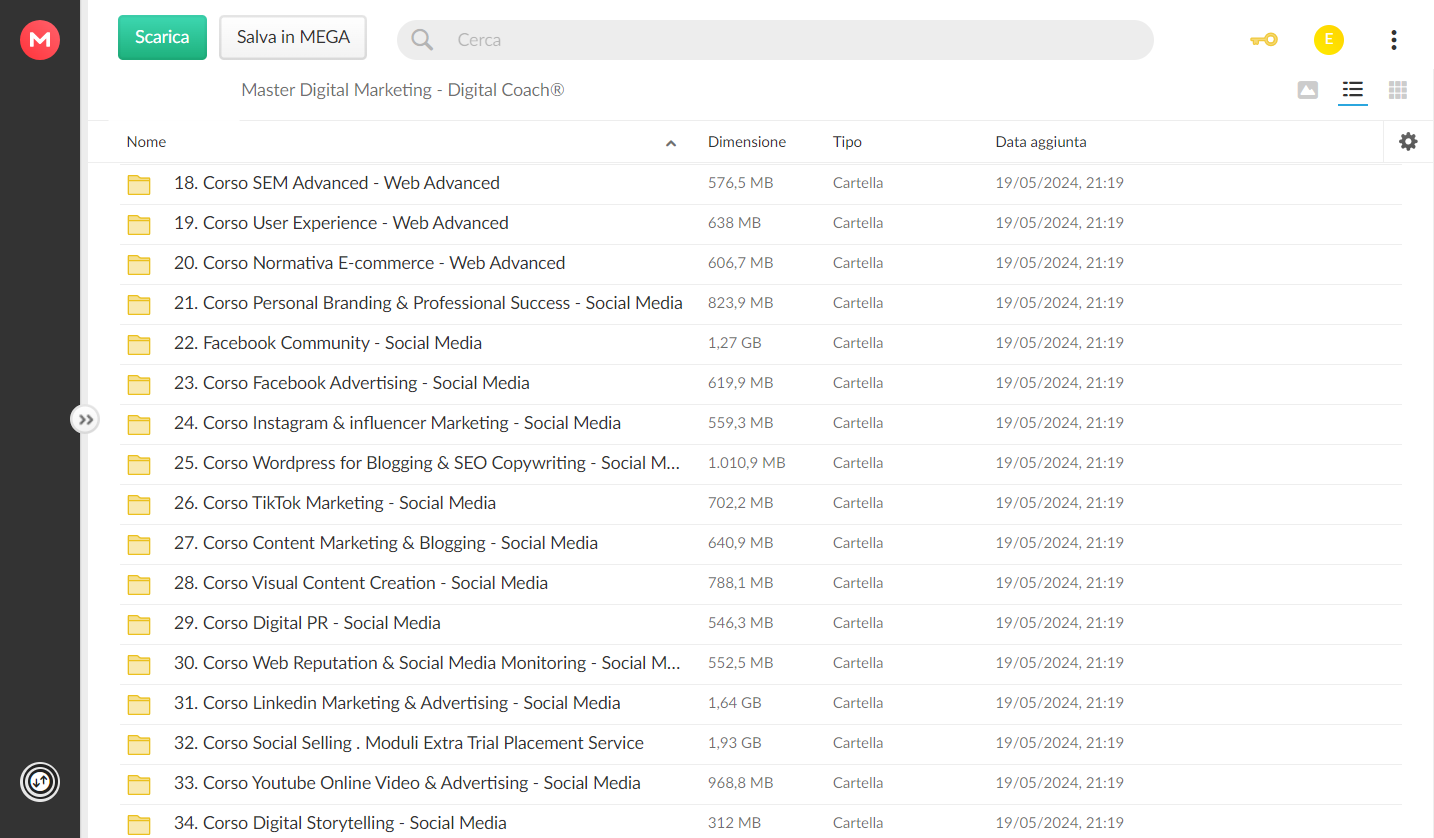Click the MEGA logo icon
1434x838 pixels.
tap(40, 40)
